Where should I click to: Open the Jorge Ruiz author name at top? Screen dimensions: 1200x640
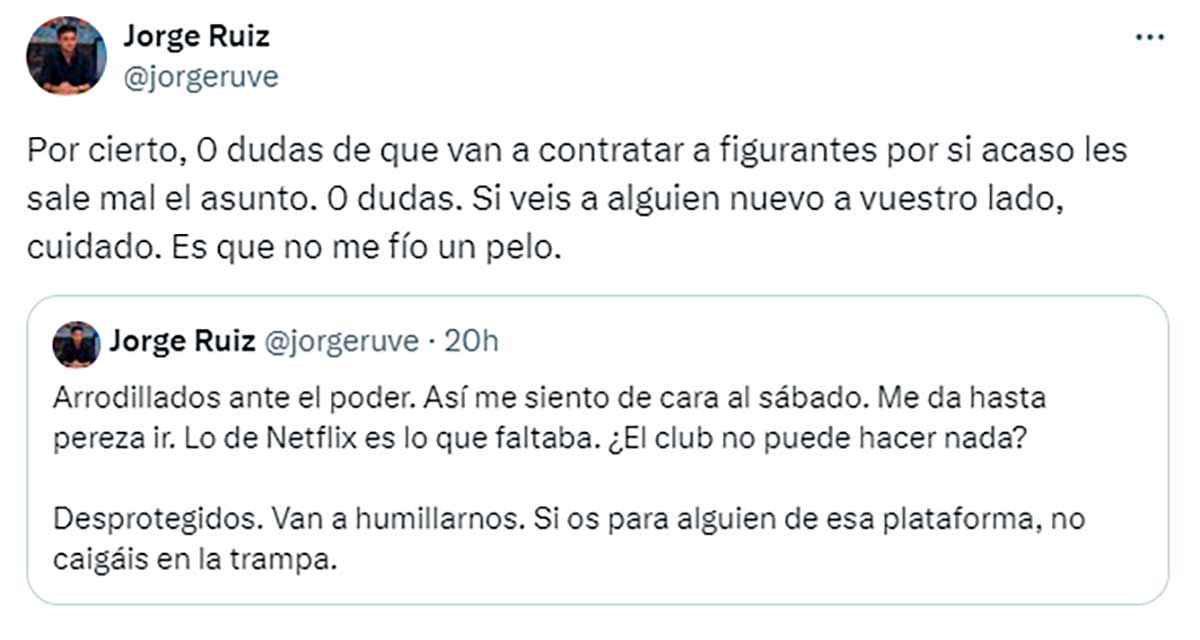pos(196,37)
